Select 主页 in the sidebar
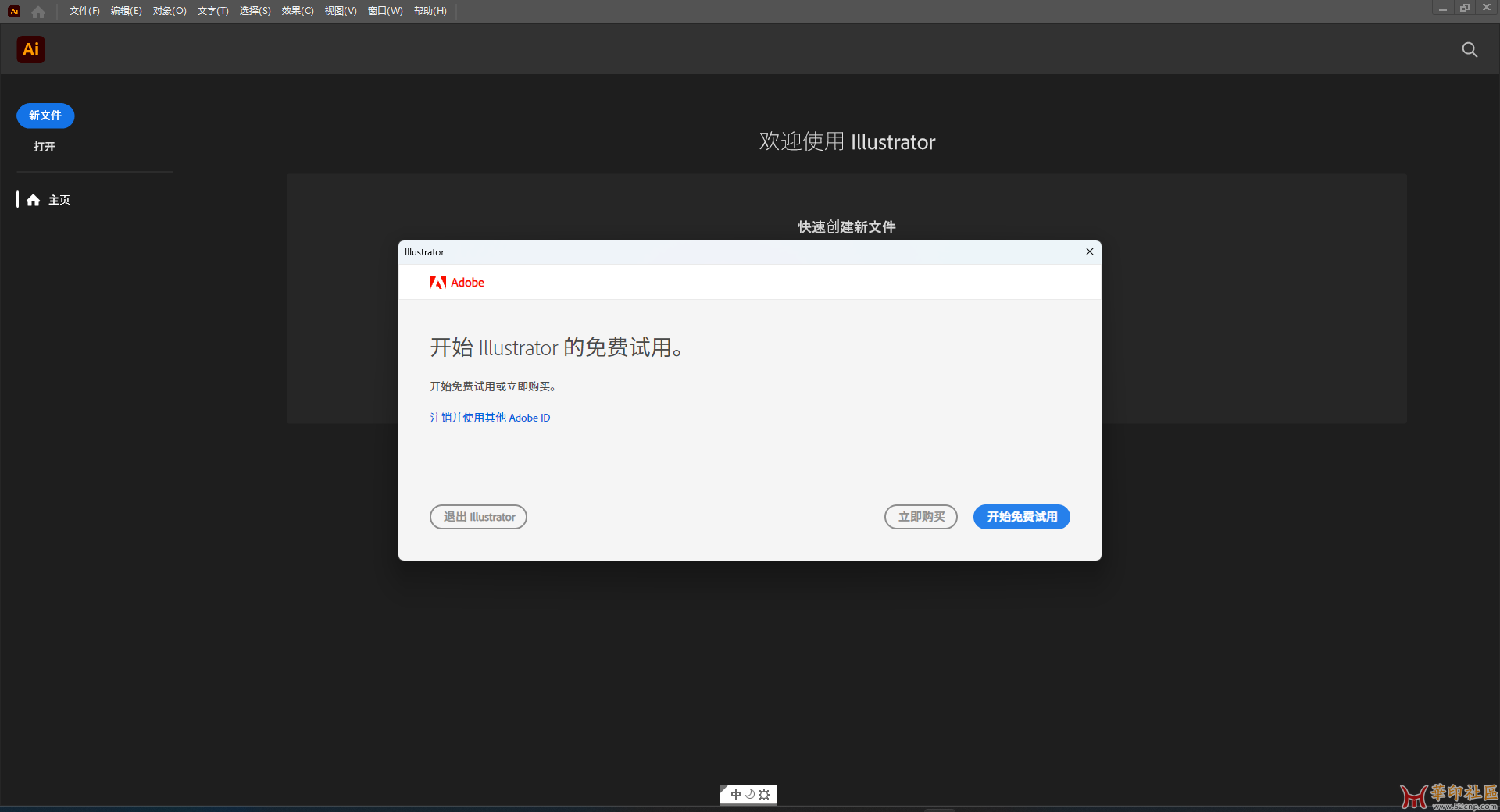1500x812 pixels. point(48,200)
